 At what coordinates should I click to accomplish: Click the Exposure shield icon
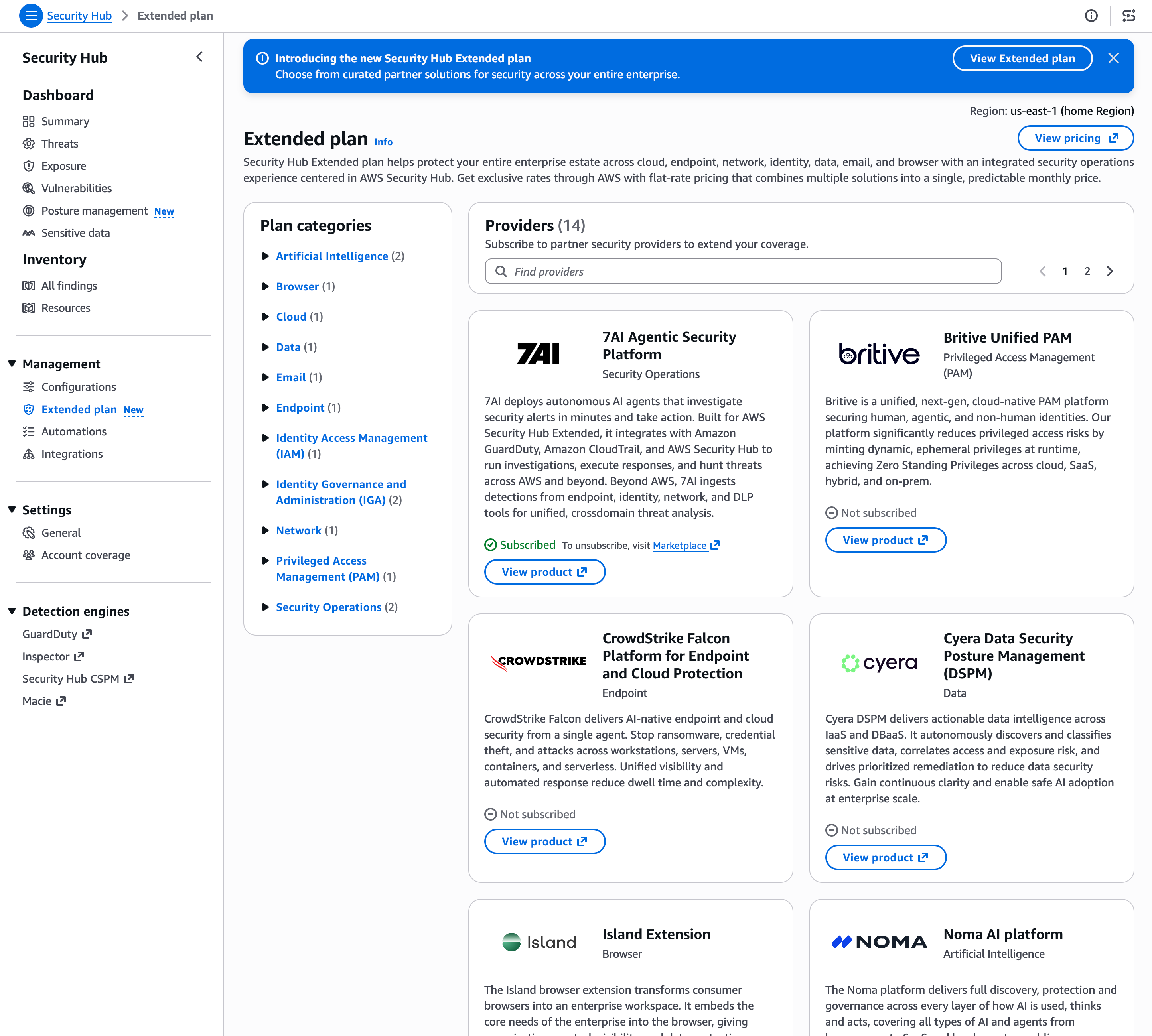[x=28, y=165]
